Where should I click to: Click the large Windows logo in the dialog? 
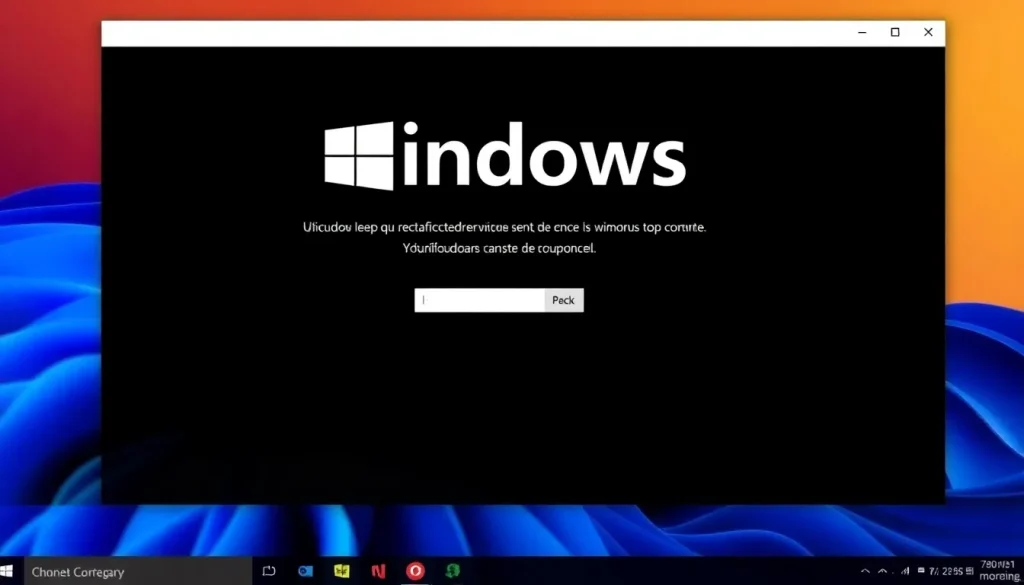click(359, 155)
